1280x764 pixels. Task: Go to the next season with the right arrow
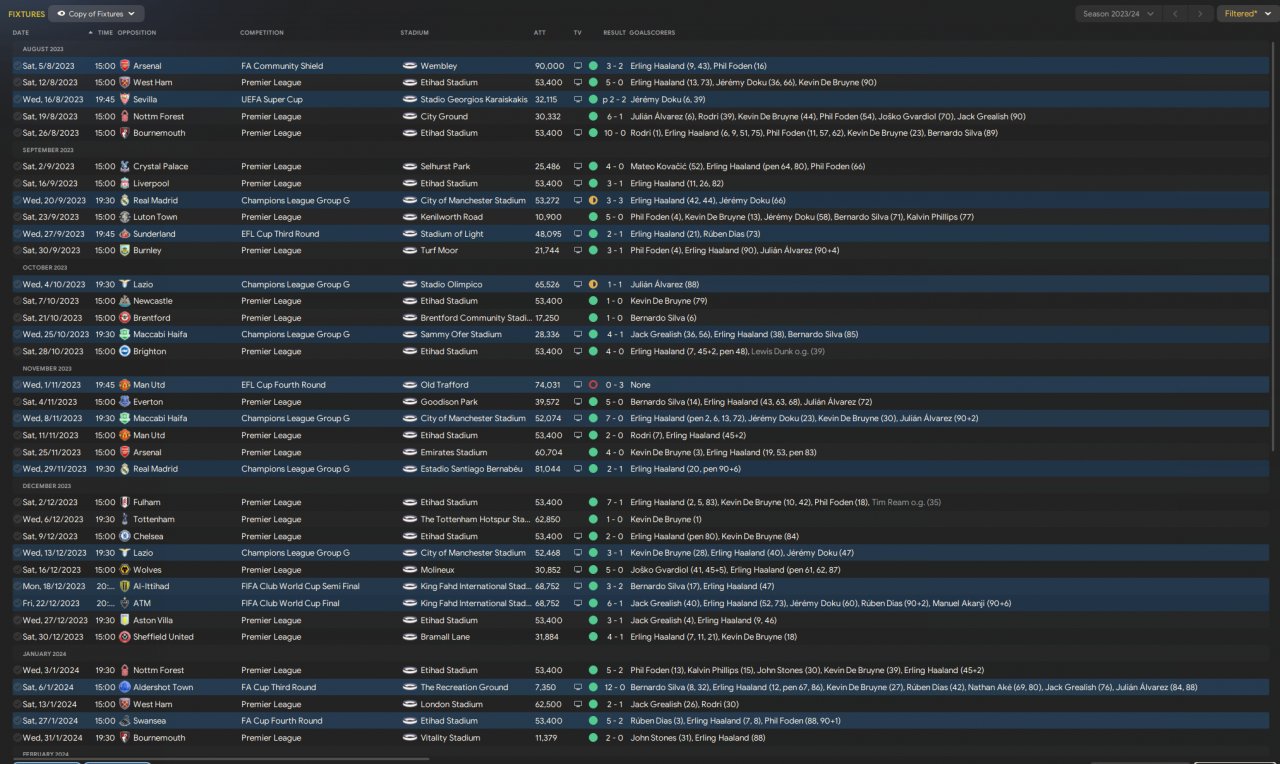[1201, 14]
